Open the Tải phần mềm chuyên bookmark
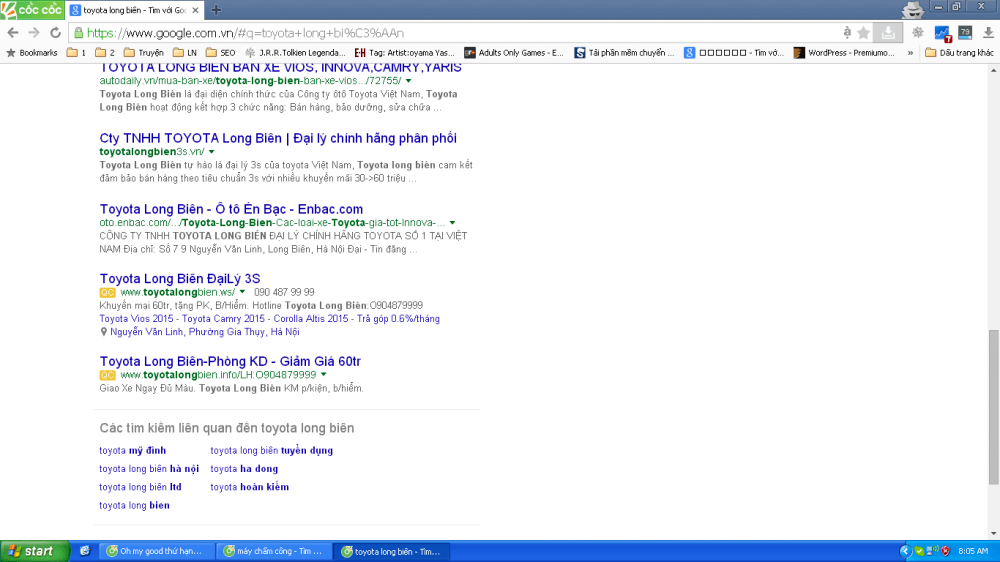The width and height of the screenshot is (1000, 562). tap(624, 53)
